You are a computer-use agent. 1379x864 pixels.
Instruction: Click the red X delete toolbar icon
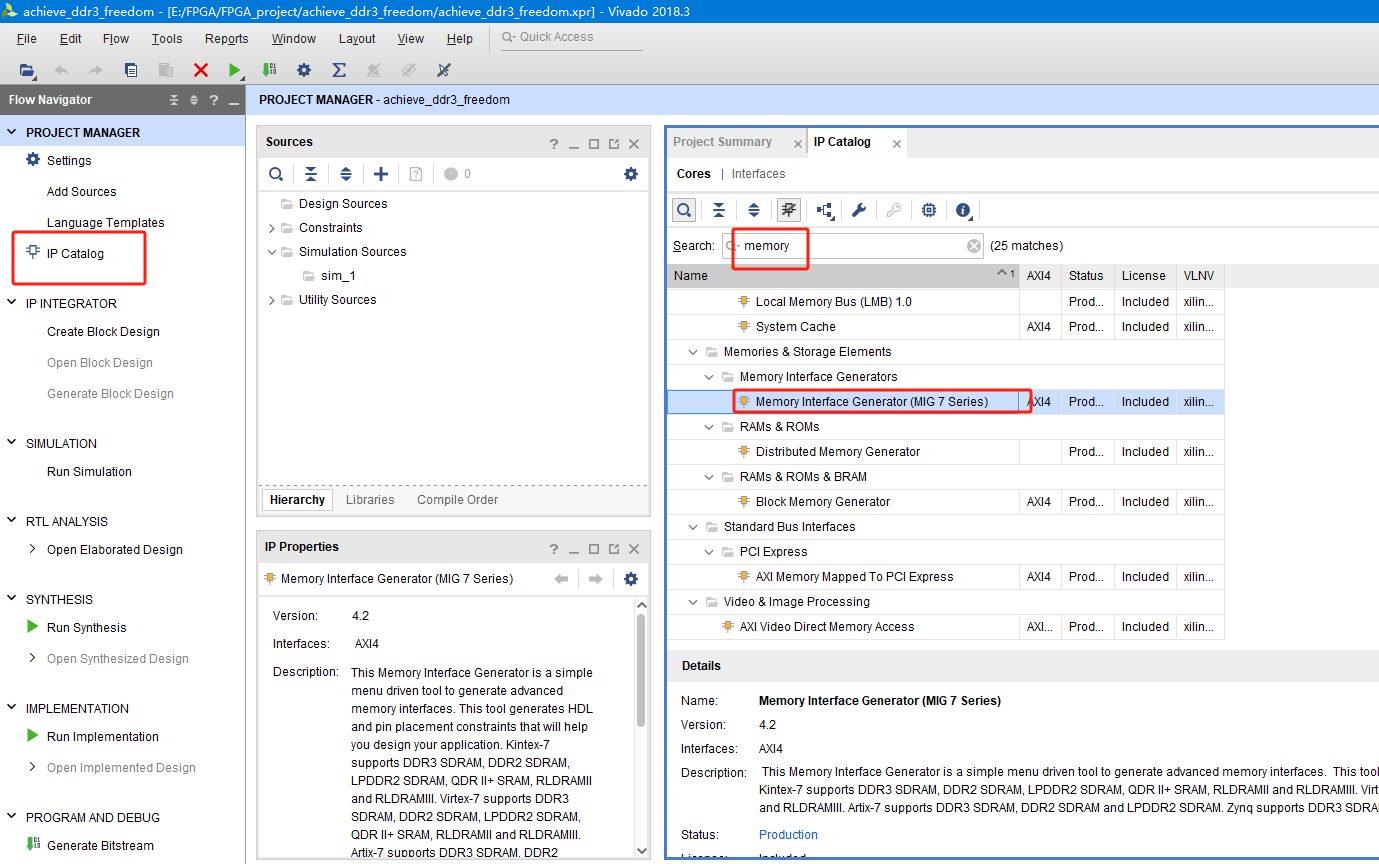[201, 70]
